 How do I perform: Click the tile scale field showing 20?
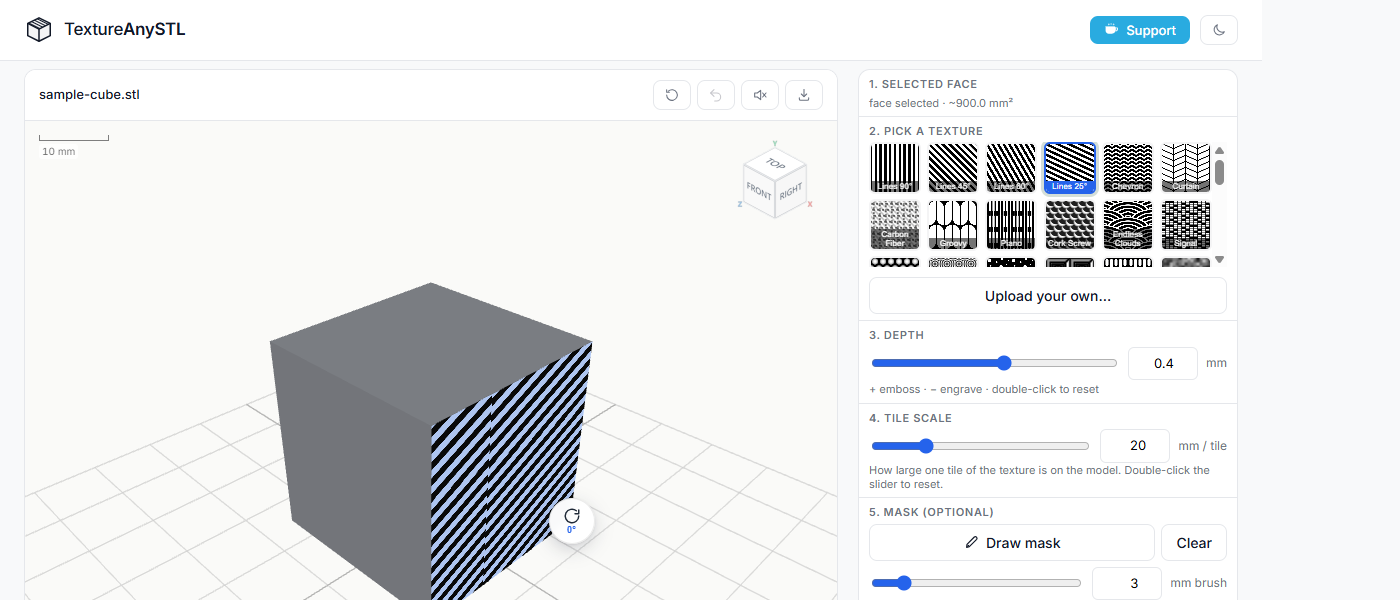[x=1135, y=446]
